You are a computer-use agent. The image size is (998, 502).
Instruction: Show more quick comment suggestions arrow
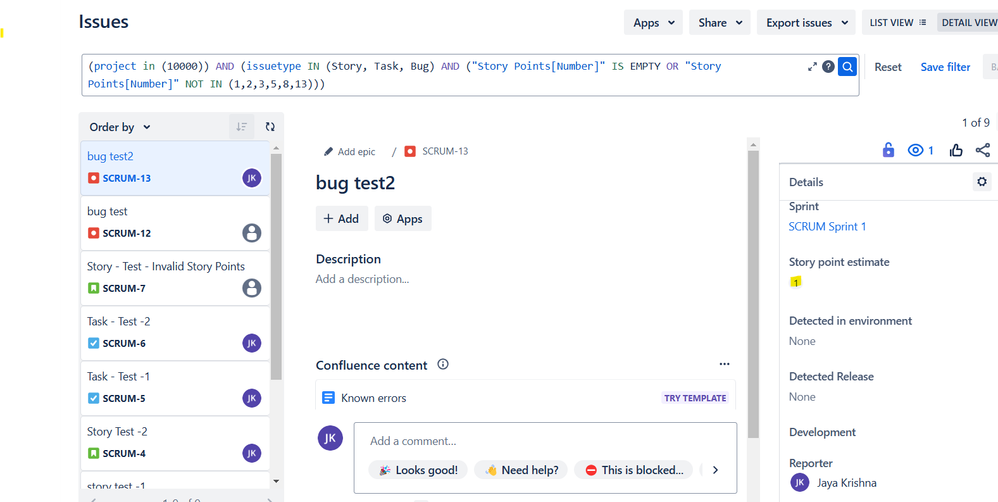coord(715,470)
